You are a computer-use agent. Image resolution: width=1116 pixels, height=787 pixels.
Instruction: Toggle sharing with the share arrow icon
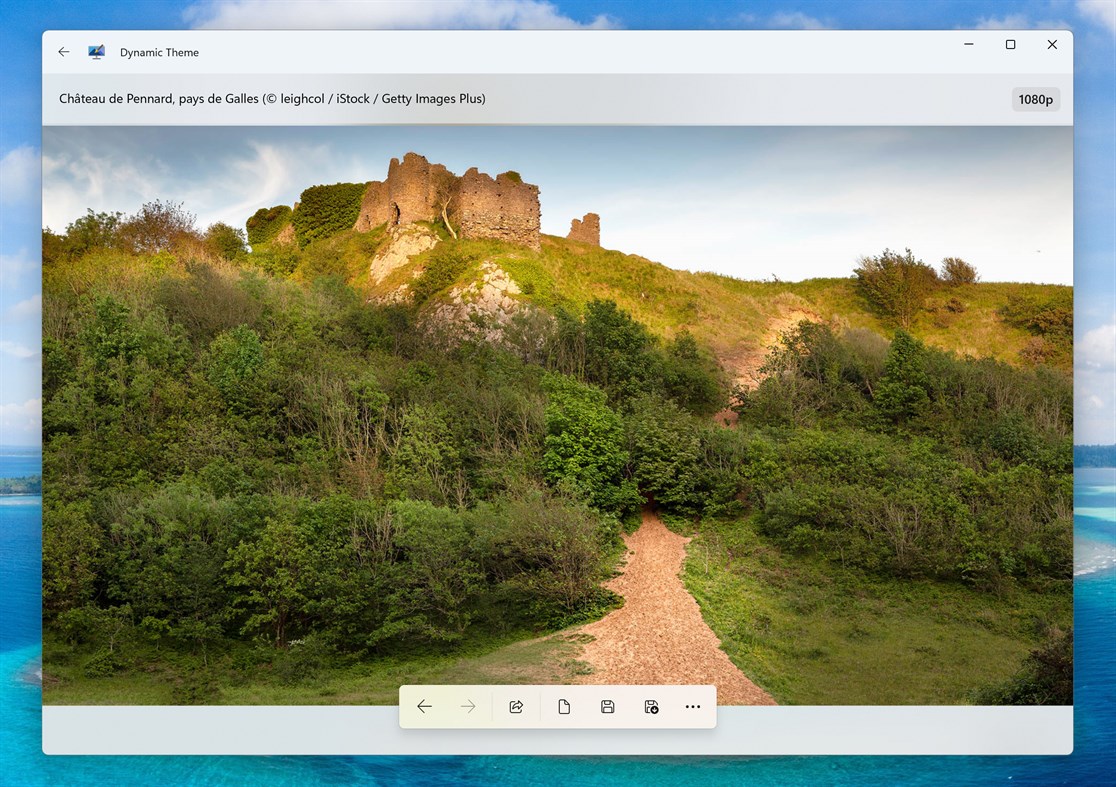click(516, 706)
